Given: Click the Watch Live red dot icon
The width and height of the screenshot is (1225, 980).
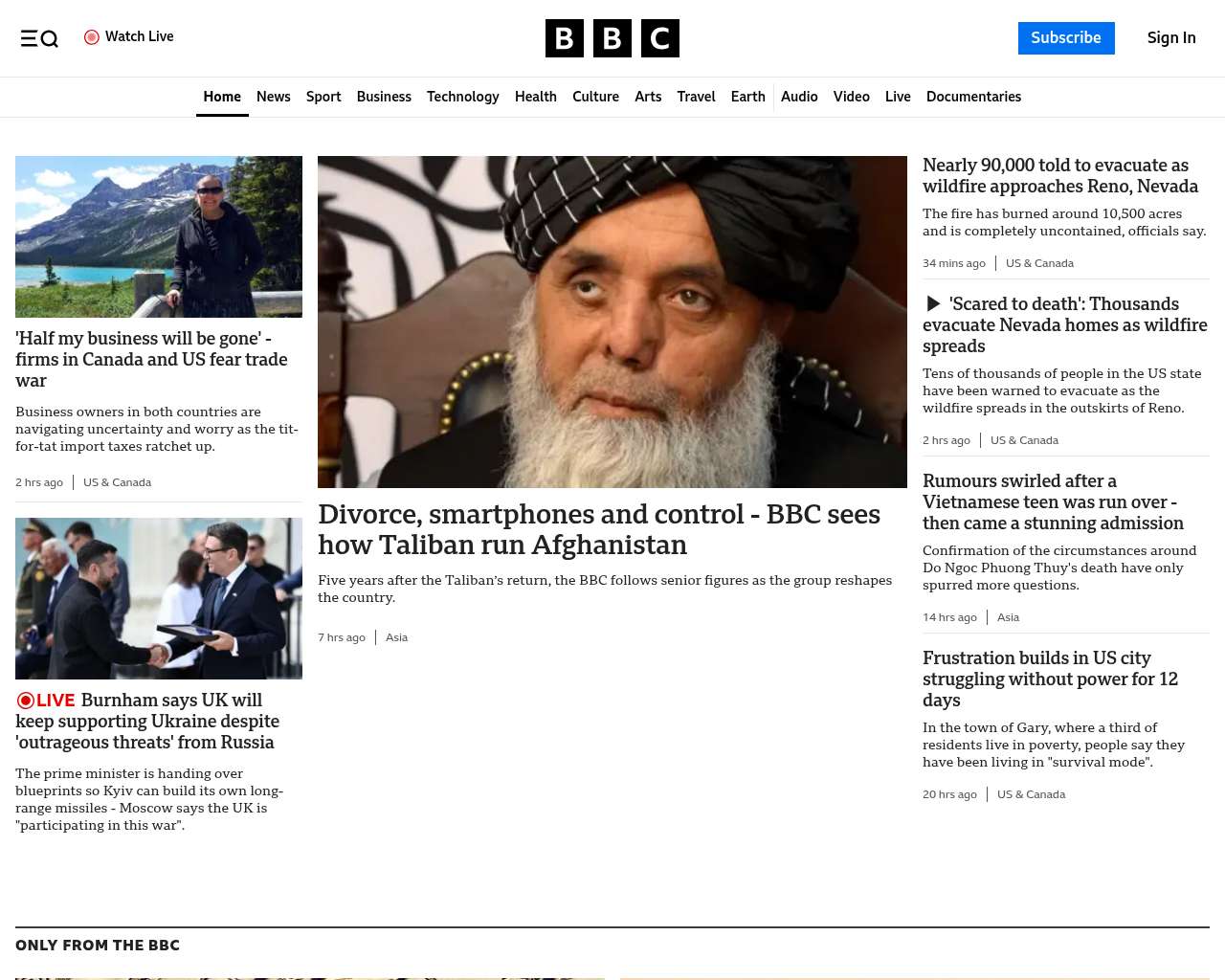Looking at the screenshot, I should pyautogui.click(x=92, y=37).
